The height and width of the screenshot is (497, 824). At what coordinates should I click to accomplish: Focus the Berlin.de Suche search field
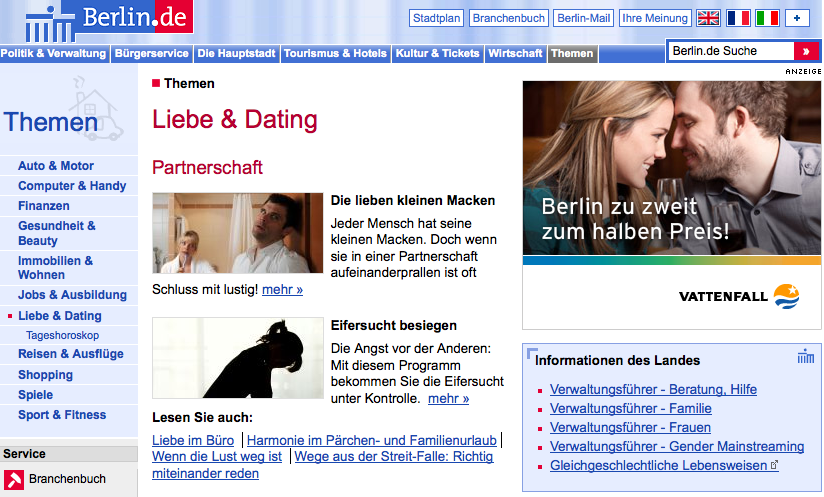point(730,51)
